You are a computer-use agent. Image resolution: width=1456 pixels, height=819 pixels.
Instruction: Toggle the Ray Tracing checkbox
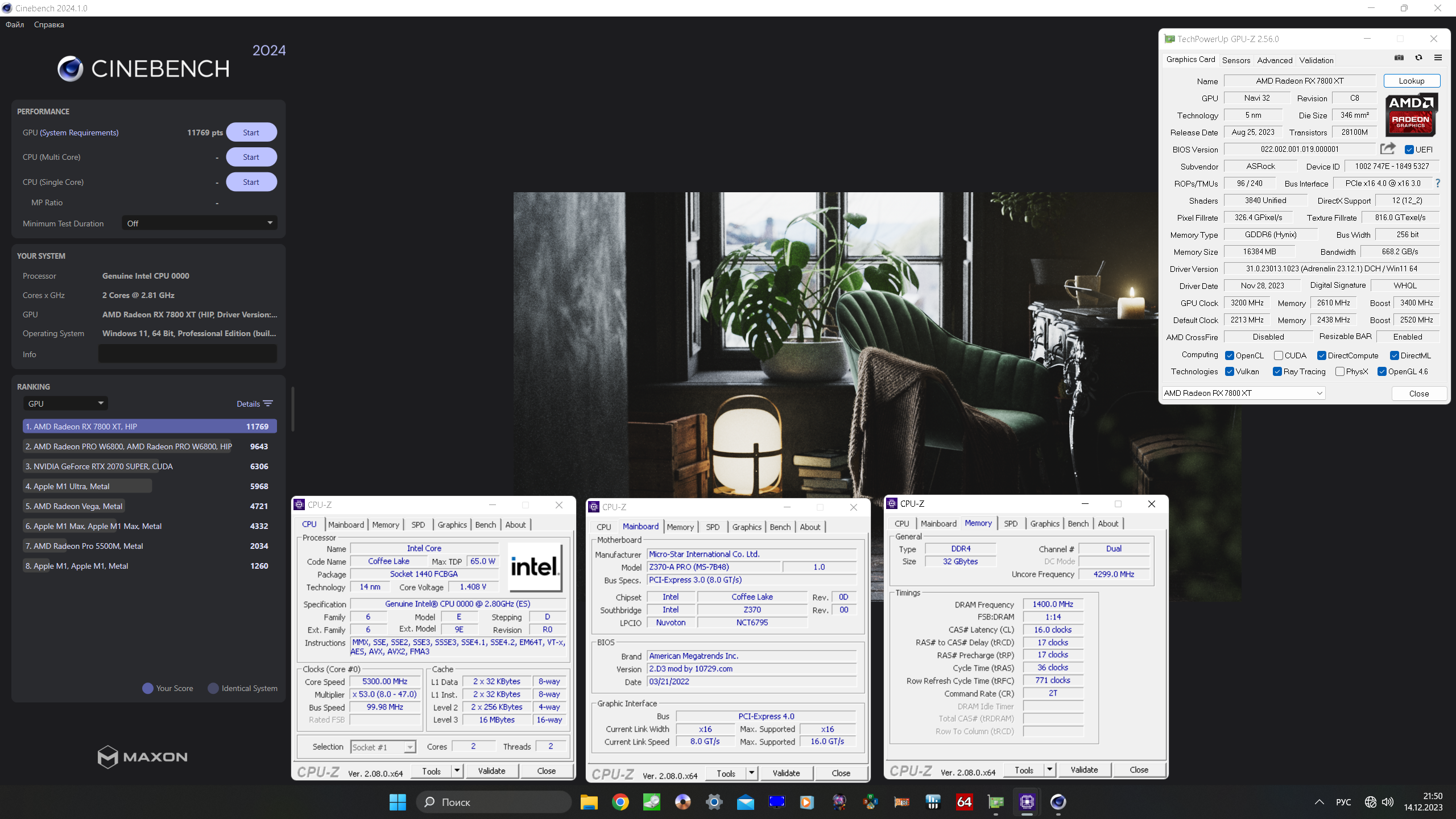[x=1277, y=371]
